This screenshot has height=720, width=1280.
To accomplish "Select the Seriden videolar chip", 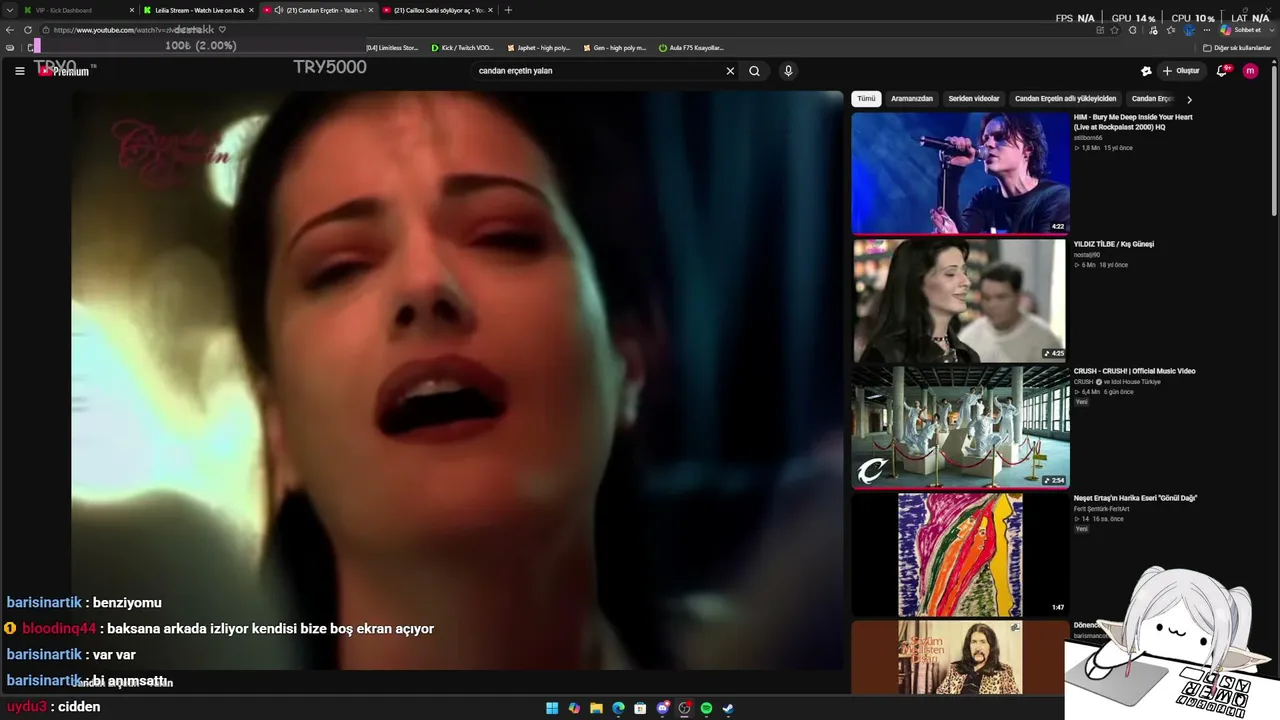I will click(x=974, y=99).
